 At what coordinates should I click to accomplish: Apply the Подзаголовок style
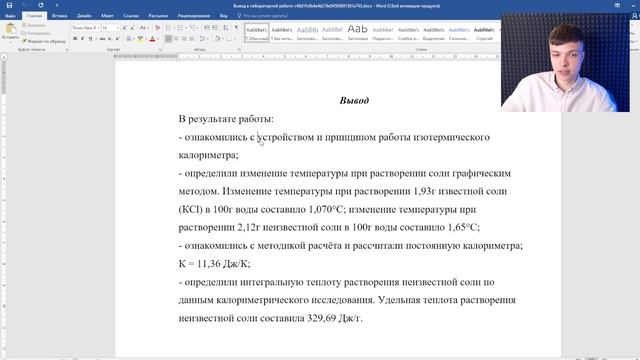[383, 32]
